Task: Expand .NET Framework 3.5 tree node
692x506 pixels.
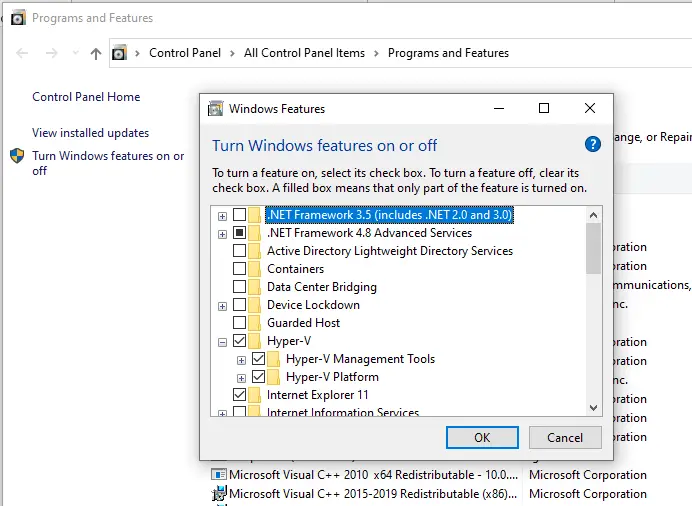Action: point(222,216)
